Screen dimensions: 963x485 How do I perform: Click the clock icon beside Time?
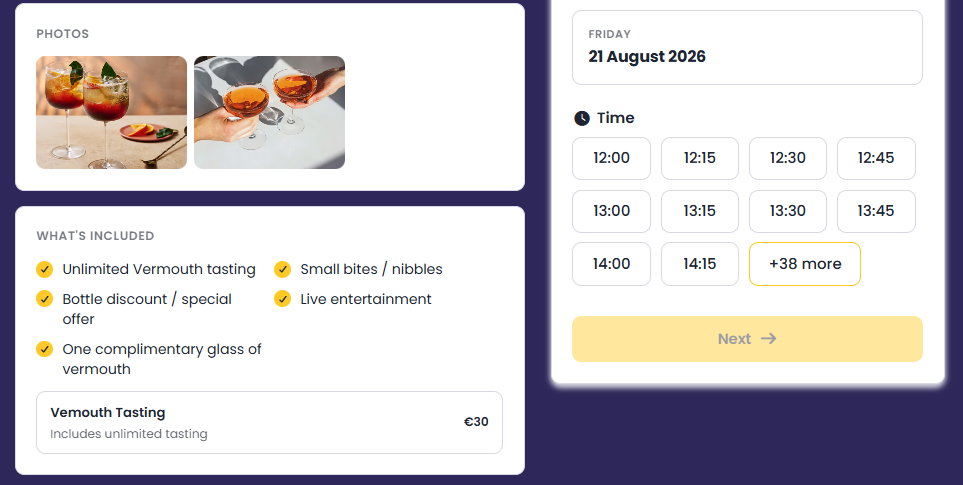(582, 118)
